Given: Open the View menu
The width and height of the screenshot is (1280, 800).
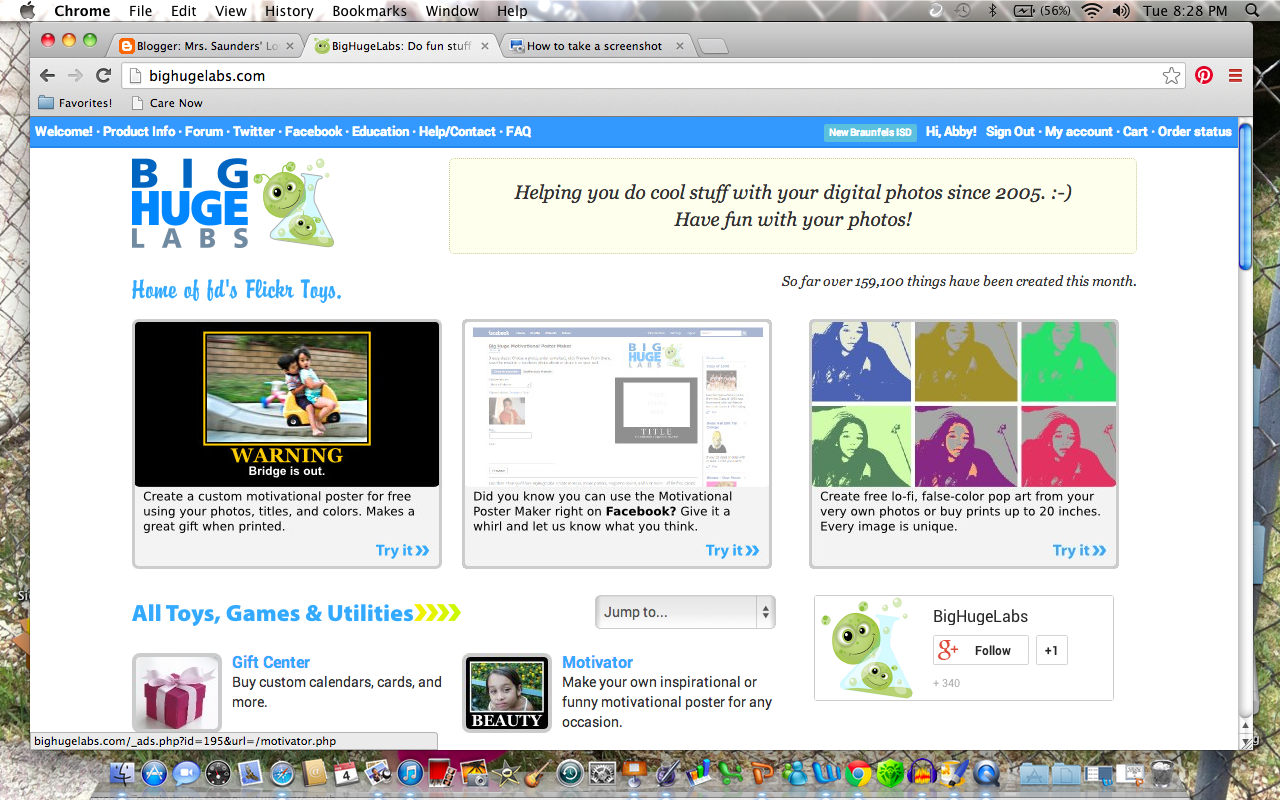Looking at the screenshot, I should 231,11.
